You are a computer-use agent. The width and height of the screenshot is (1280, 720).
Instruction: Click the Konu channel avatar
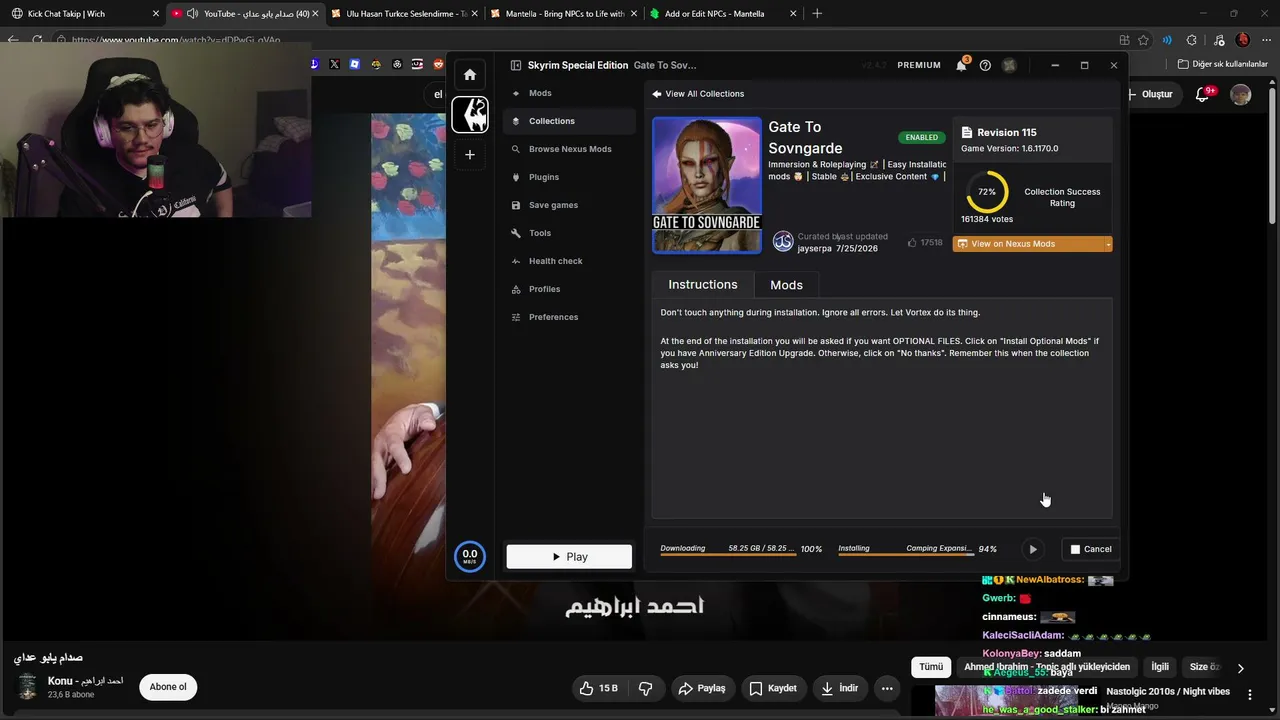tap(28, 687)
